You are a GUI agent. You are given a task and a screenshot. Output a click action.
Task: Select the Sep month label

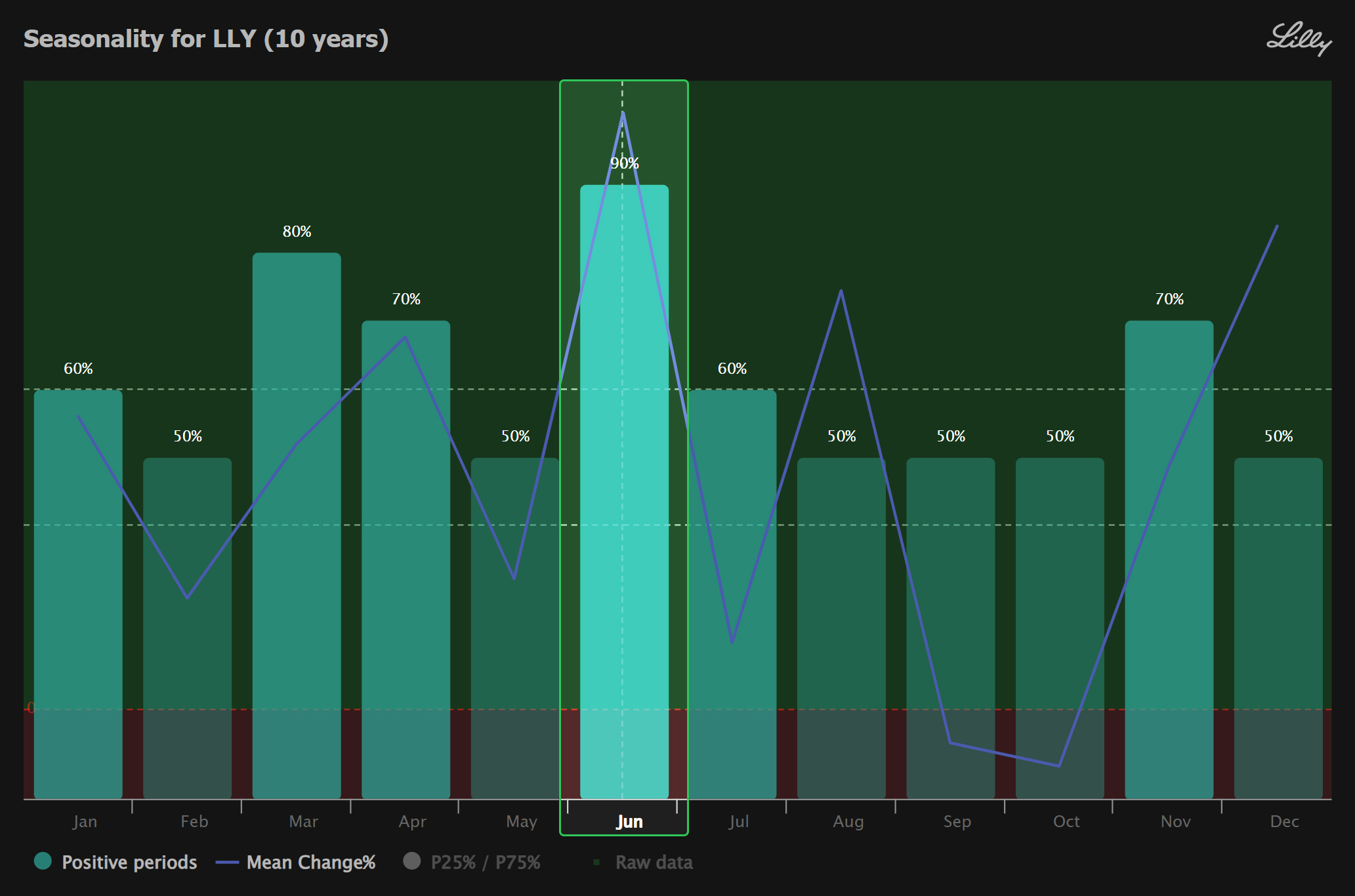pos(957,822)
